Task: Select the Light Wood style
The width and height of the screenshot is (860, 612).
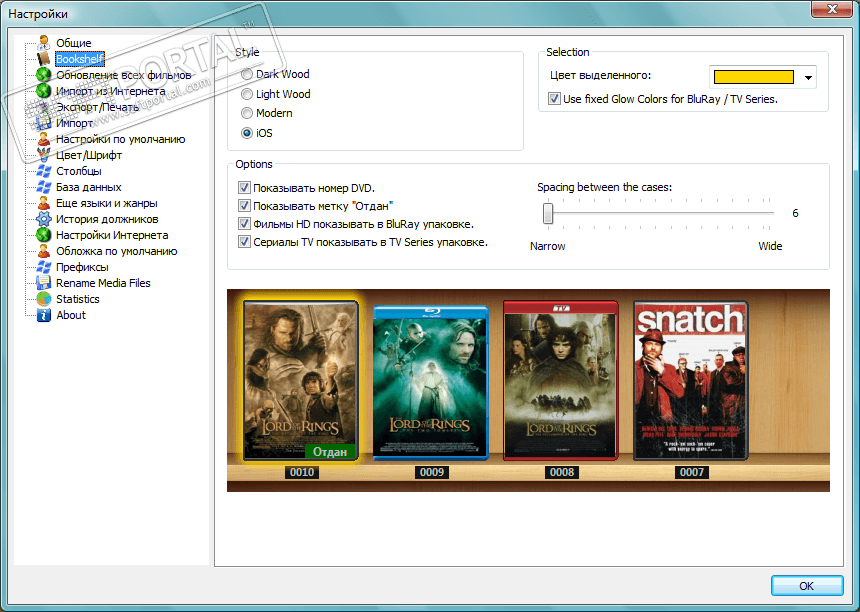Action: pyautogui.click(x=247, y=94)
